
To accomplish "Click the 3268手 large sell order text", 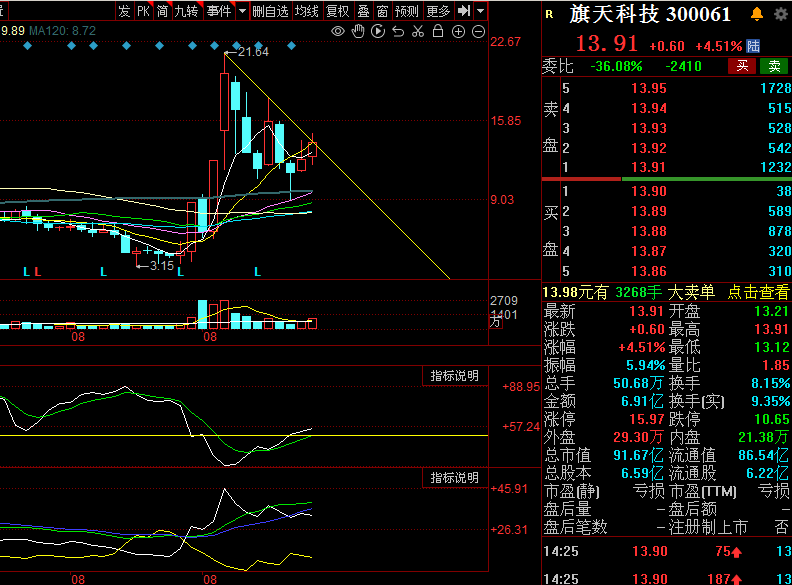I will (x=638, y=292).
